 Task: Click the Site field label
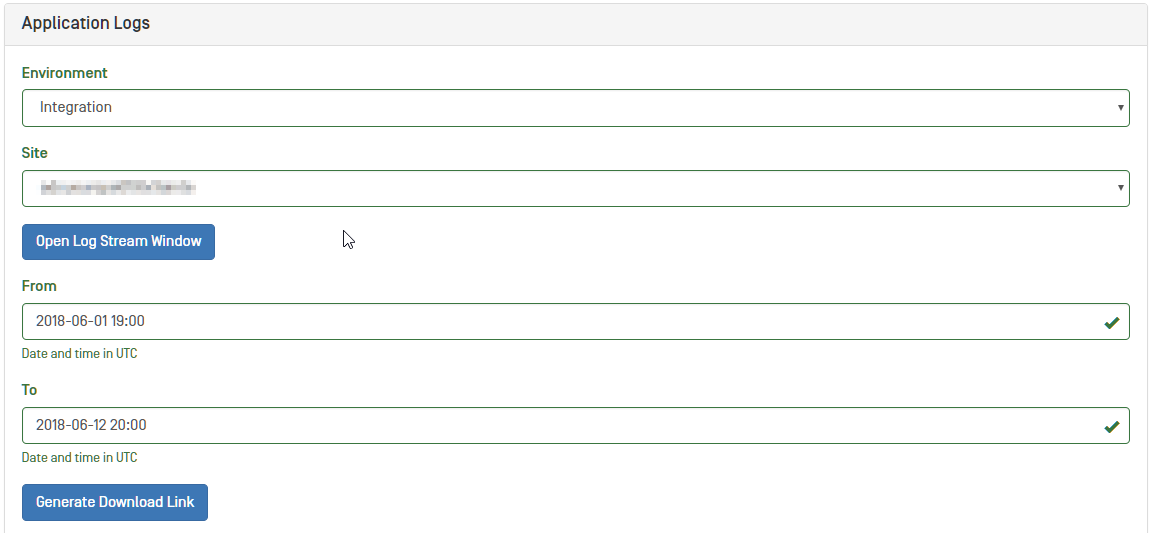pyautogui.click(x=35, y=153)
